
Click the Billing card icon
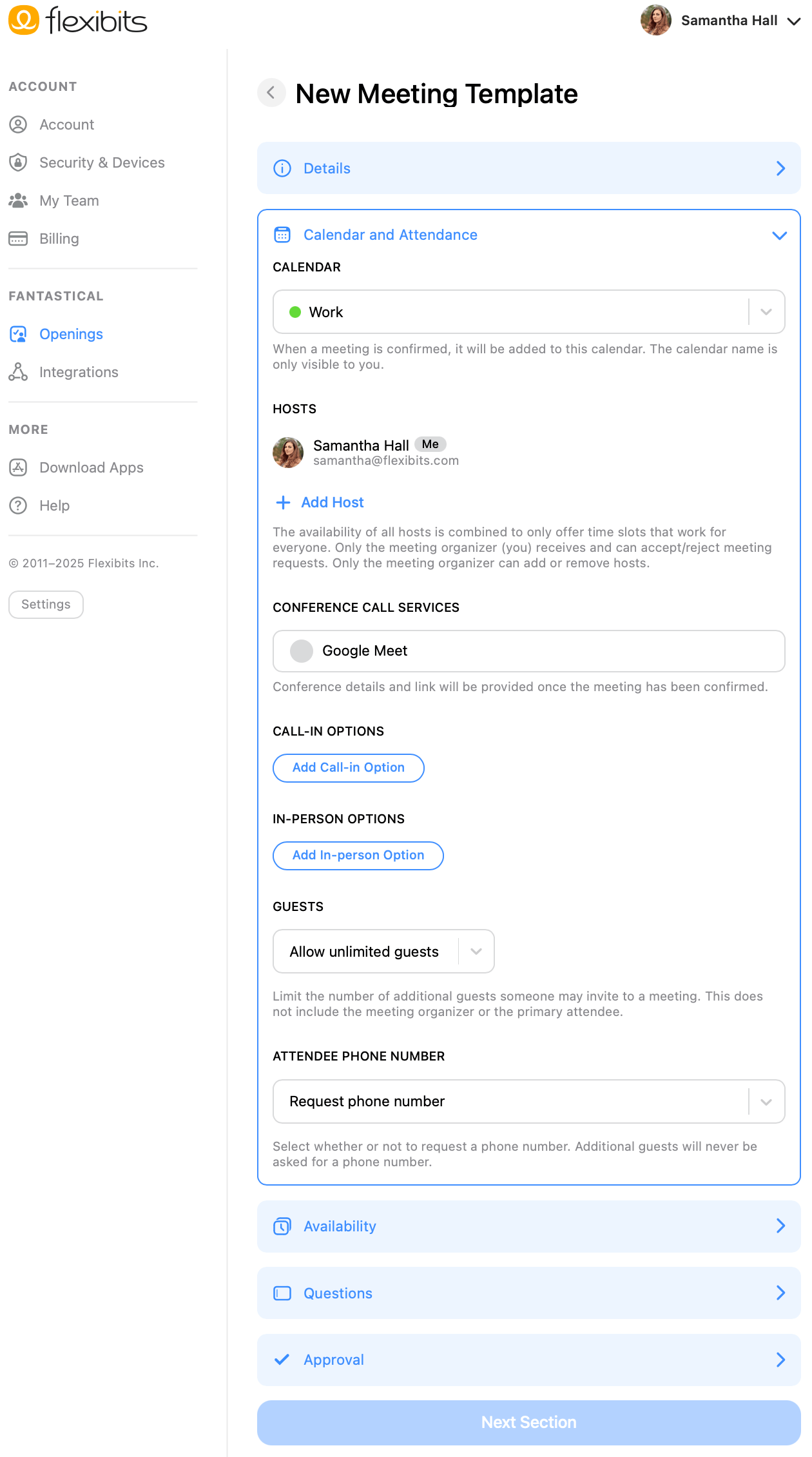(x=18, y=239)
